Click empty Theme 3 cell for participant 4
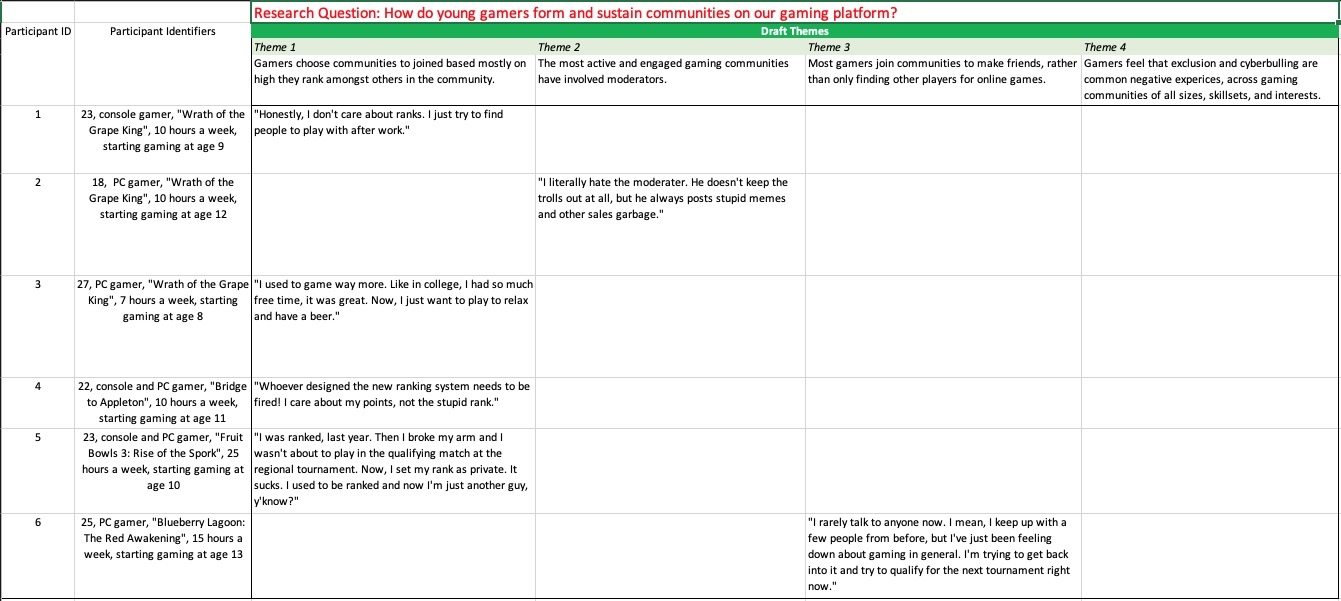1341x601 pixels. (943, 403)
